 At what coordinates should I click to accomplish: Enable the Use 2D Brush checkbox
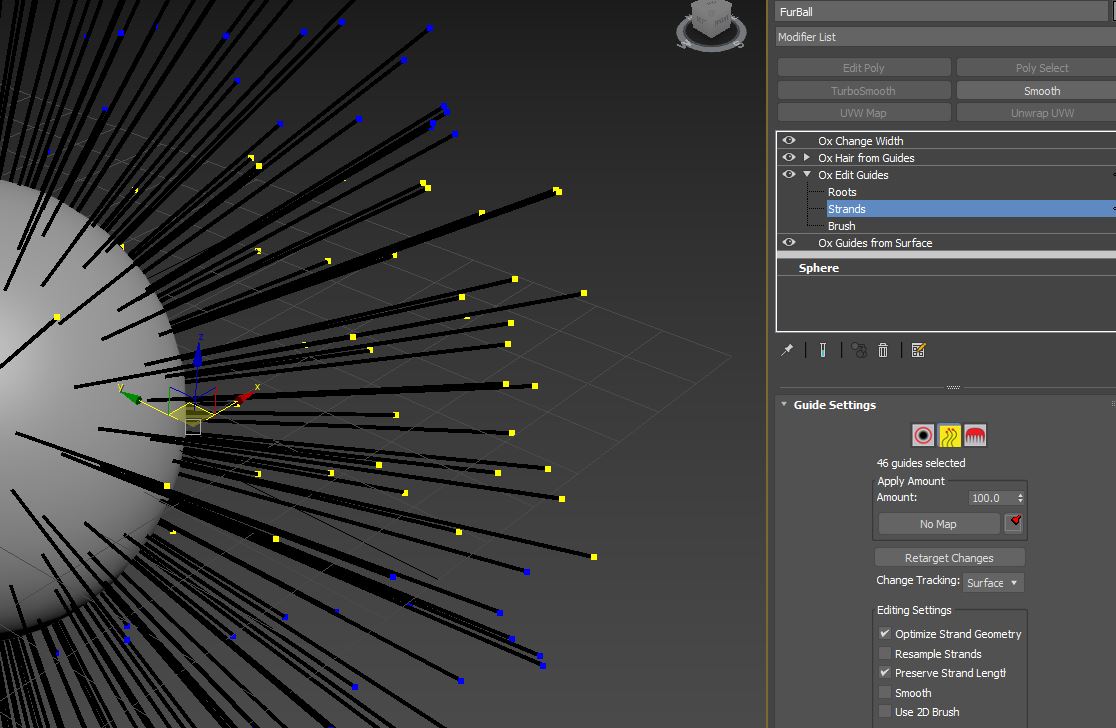885,712
